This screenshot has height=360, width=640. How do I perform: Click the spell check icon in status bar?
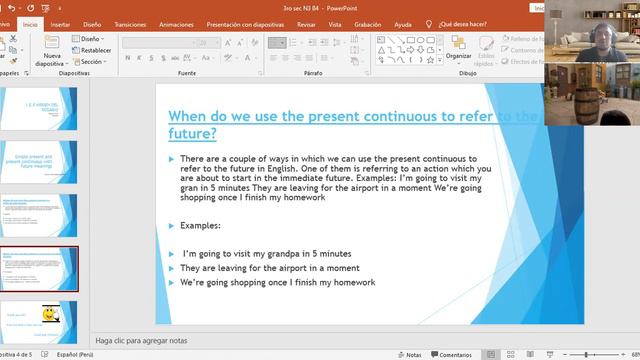44,354
